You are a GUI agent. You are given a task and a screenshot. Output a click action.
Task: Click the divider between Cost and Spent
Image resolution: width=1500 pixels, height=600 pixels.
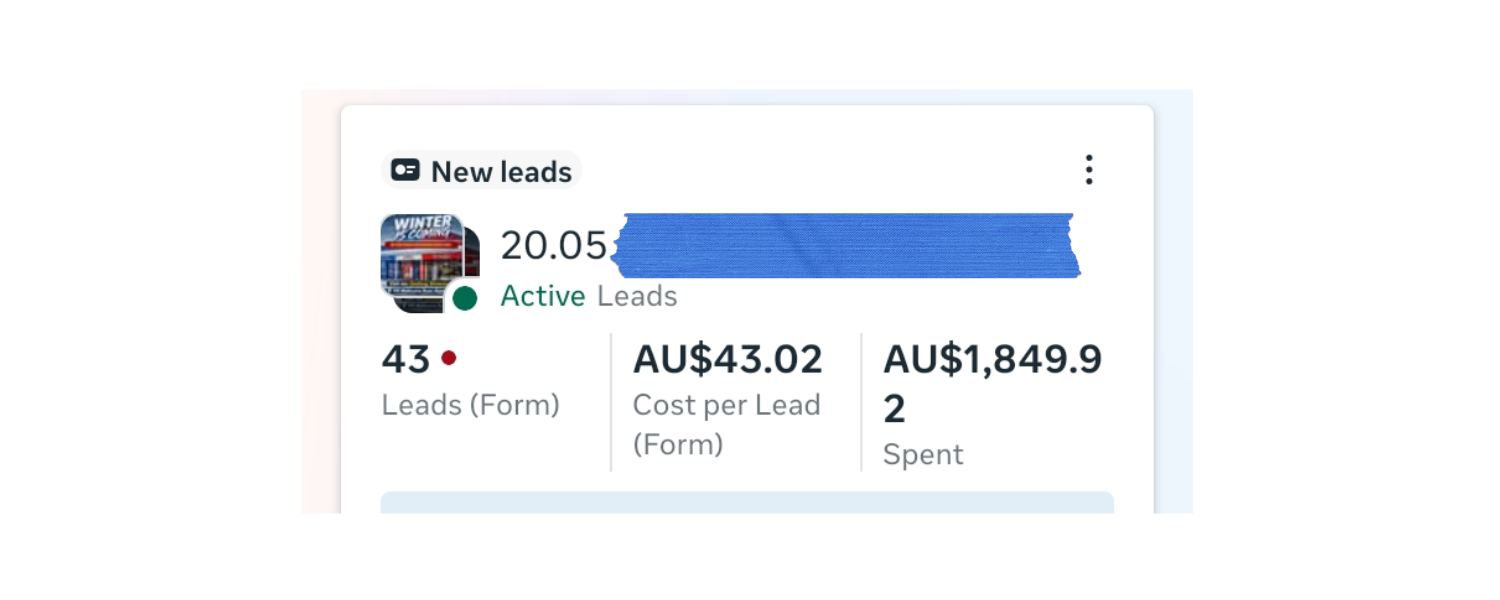coord(861,402)
